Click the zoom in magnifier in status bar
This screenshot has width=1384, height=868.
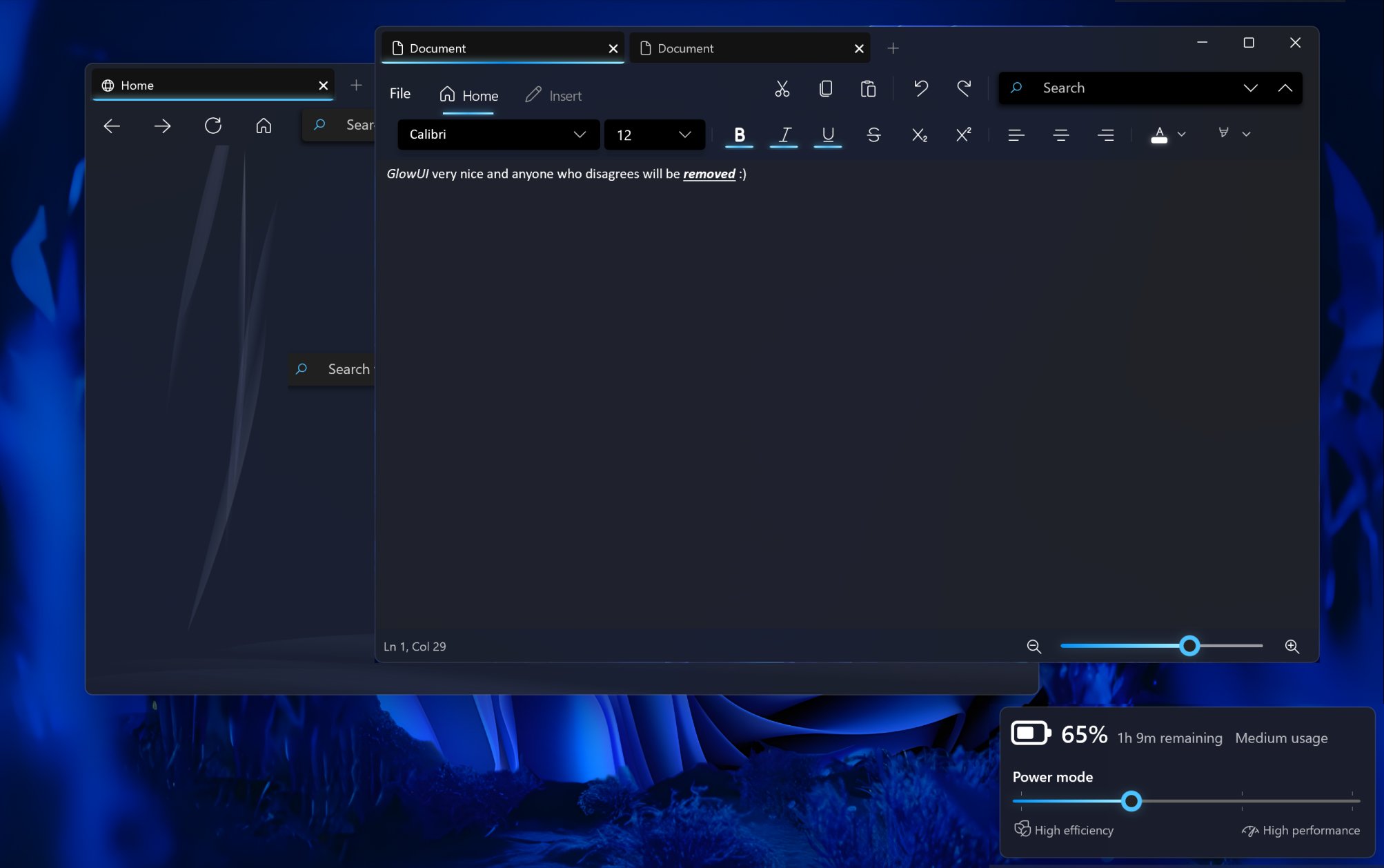(1292, 647)
